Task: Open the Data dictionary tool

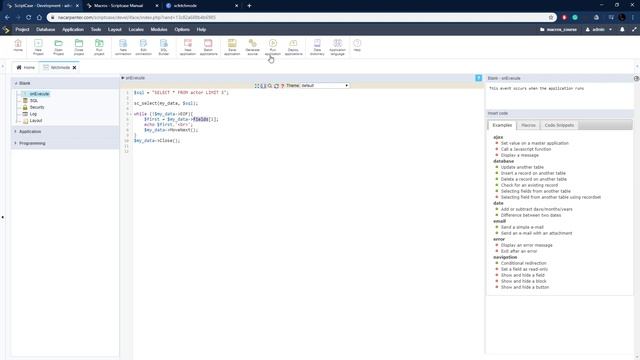Action: point(317,47)
